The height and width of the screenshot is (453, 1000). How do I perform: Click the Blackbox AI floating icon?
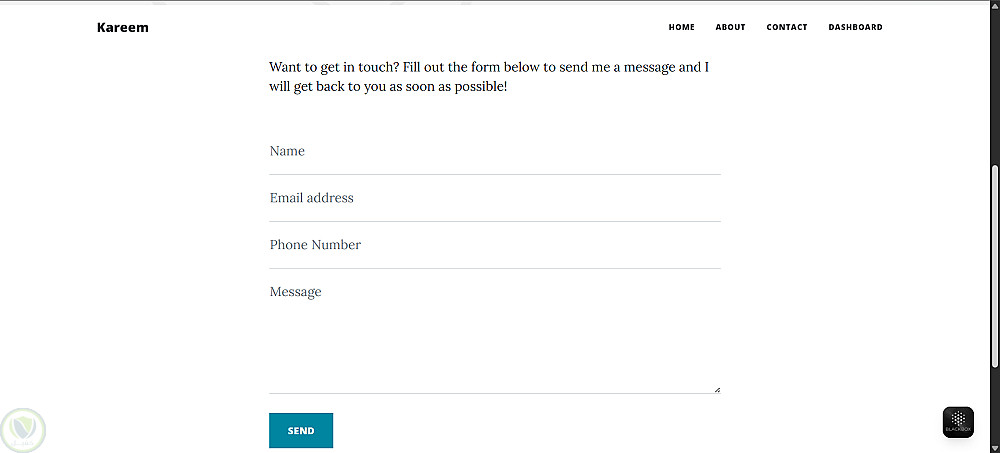click(958, 422)
